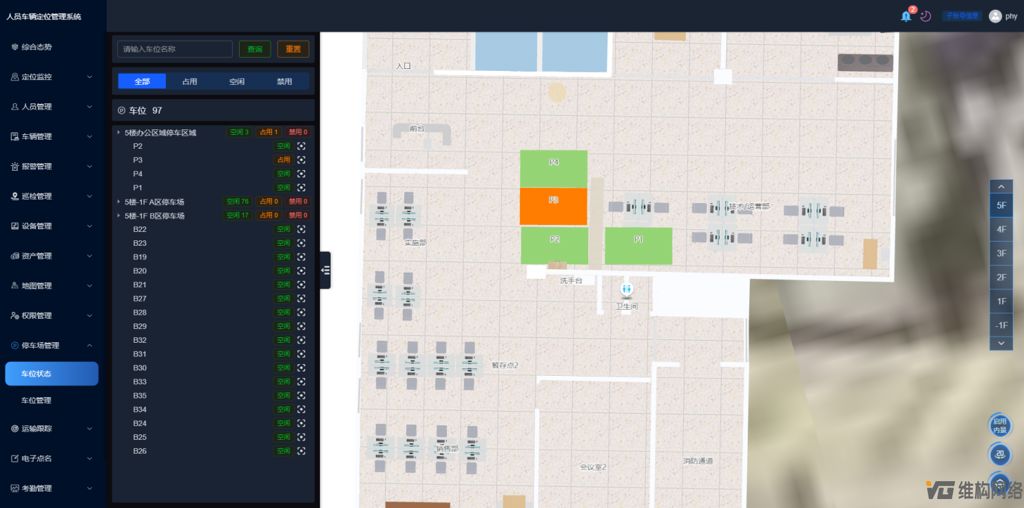Open 车位管理 submenu item
The image size is (1024, 508).
(x=37, y=400)
